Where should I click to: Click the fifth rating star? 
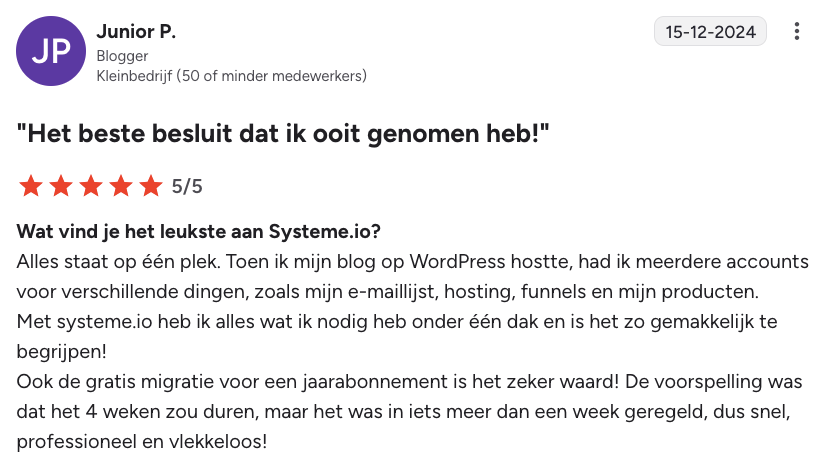click(x=151, y=186)
